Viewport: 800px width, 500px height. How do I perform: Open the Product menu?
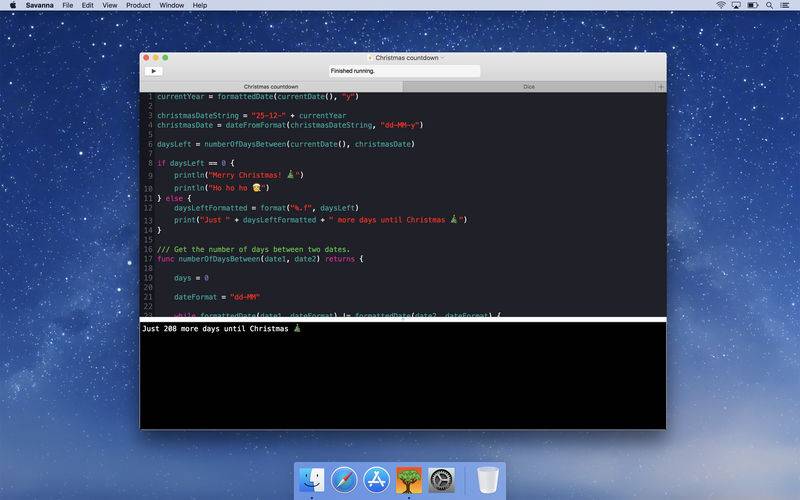point(138,5)
